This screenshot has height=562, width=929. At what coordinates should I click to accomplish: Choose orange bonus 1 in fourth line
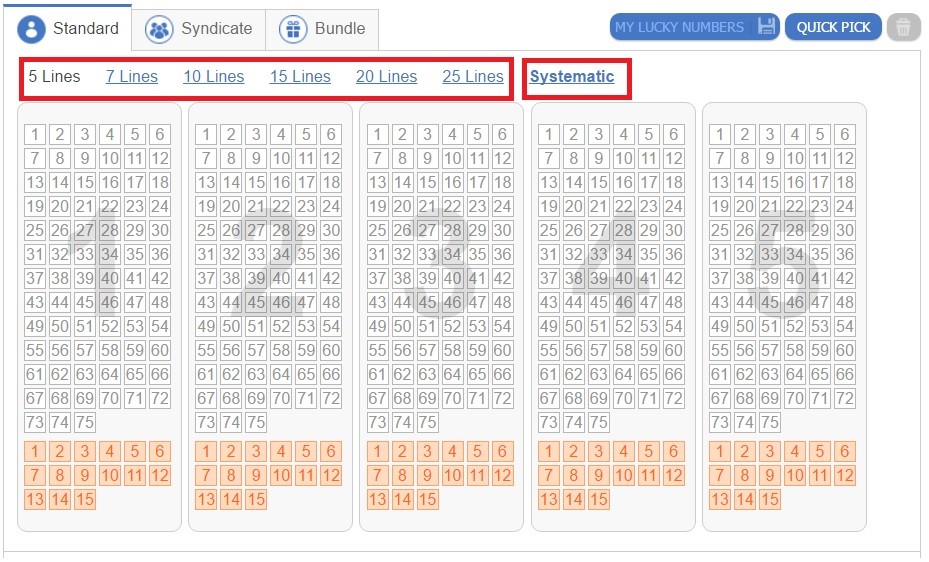549,451
